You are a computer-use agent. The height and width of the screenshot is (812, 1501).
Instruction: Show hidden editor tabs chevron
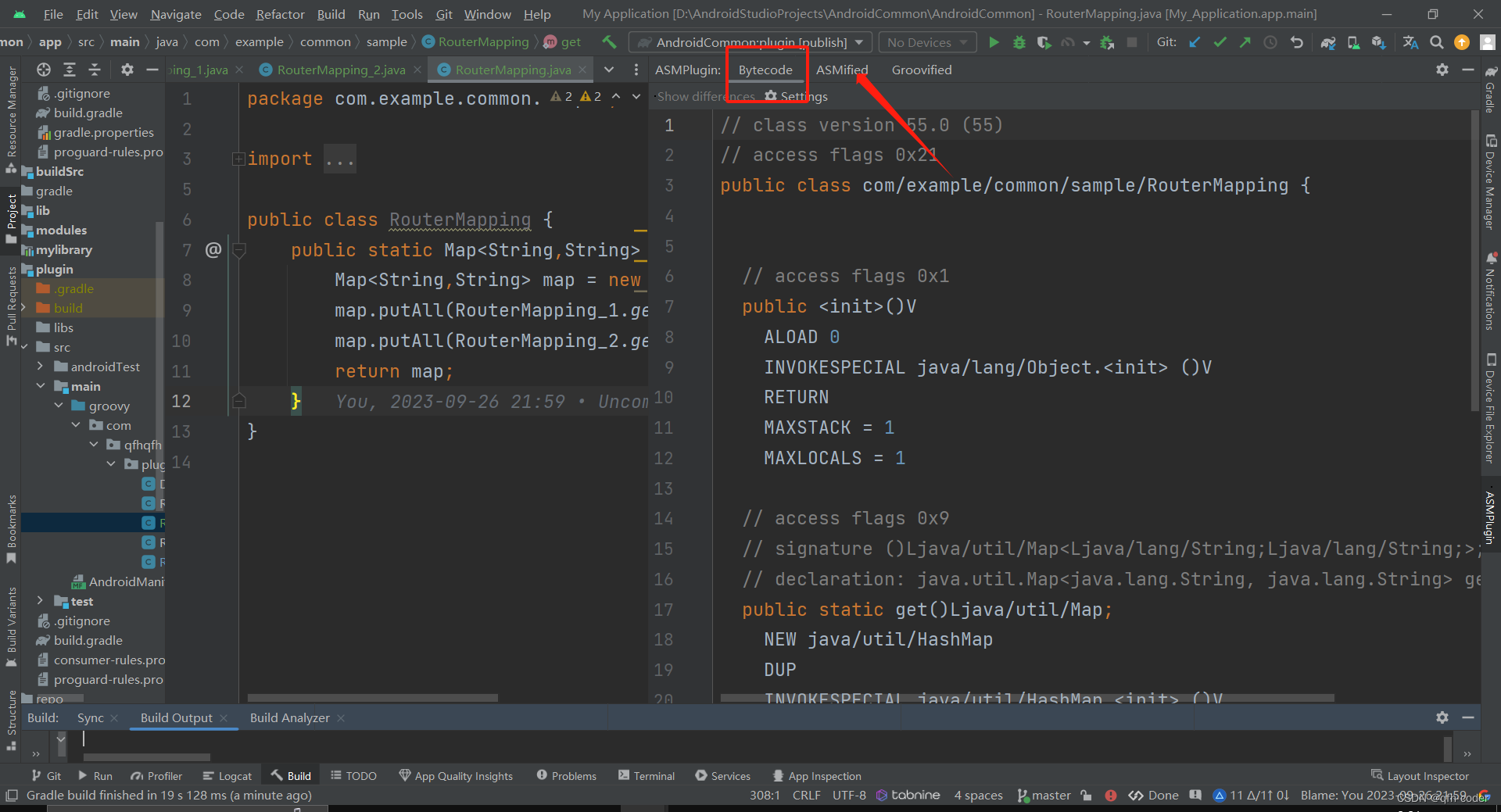pos(609,70)
